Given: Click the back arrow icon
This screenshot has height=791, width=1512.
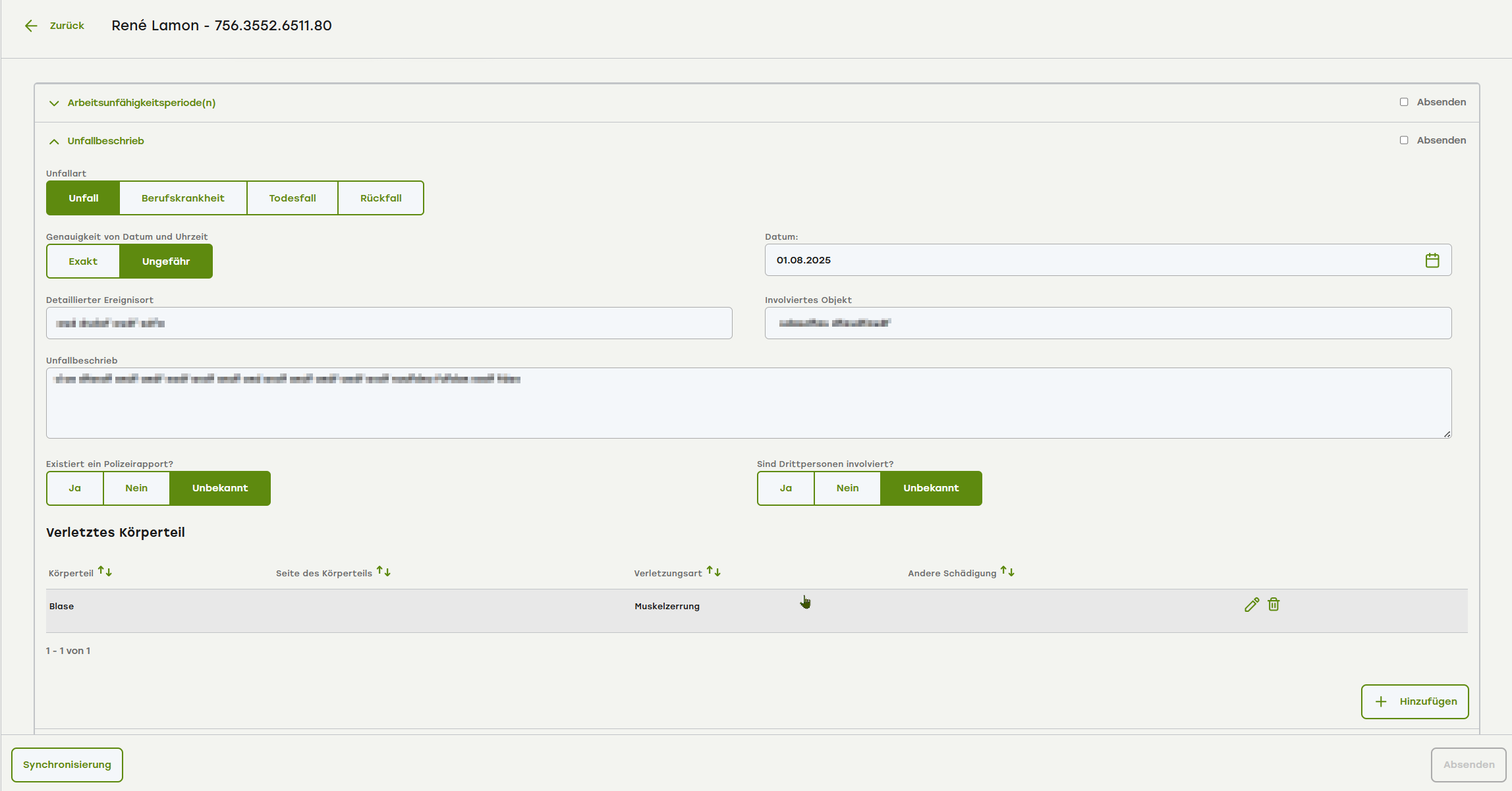Looking at the screenshot, I should click(31, 26).
